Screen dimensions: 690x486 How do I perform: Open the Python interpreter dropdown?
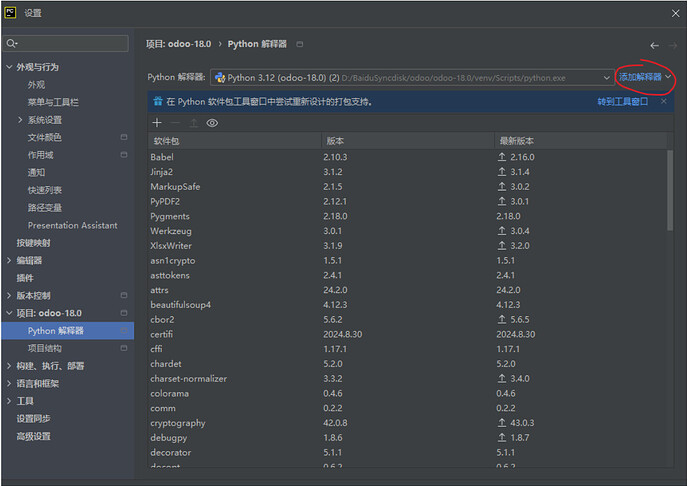coord(412,77)
